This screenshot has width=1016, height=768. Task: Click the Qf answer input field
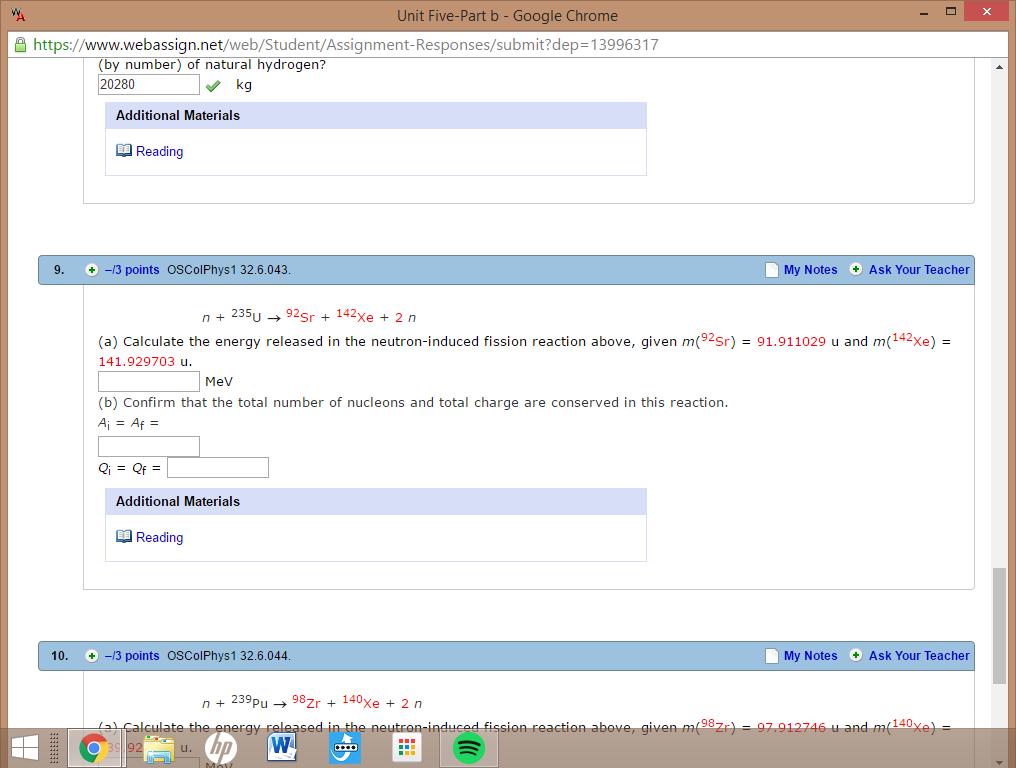click(217, 467)
